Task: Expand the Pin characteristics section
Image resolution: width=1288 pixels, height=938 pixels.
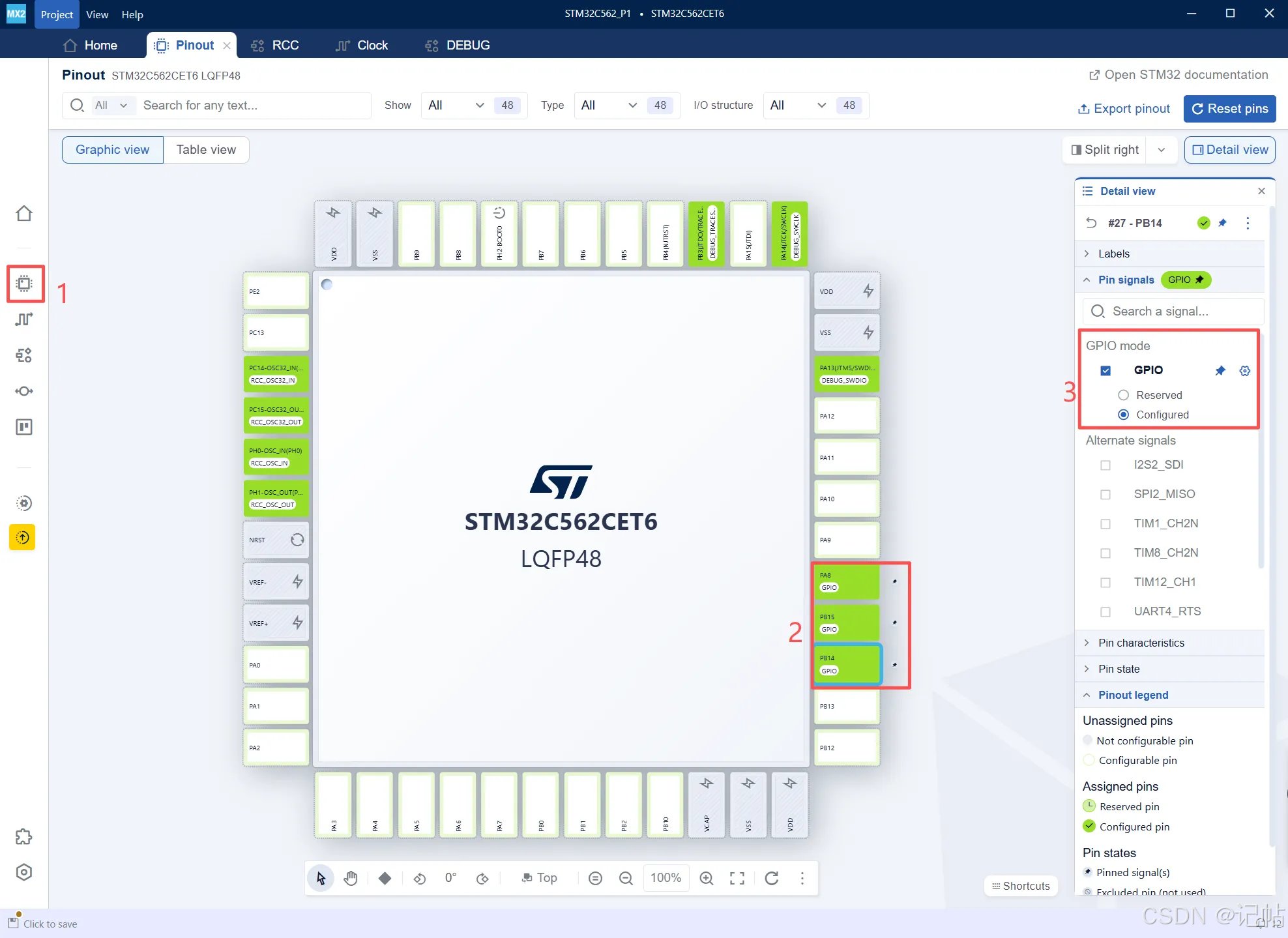Action: (1170, 643)
